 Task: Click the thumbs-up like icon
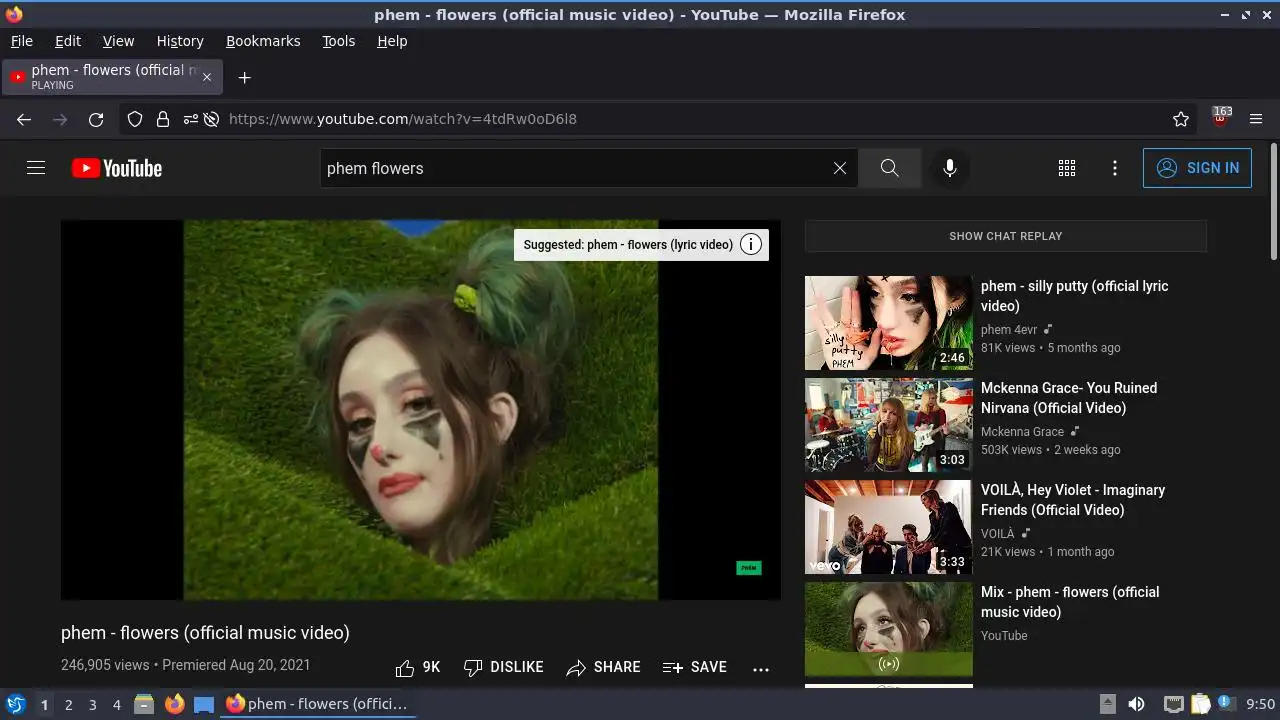pos(405,667)
